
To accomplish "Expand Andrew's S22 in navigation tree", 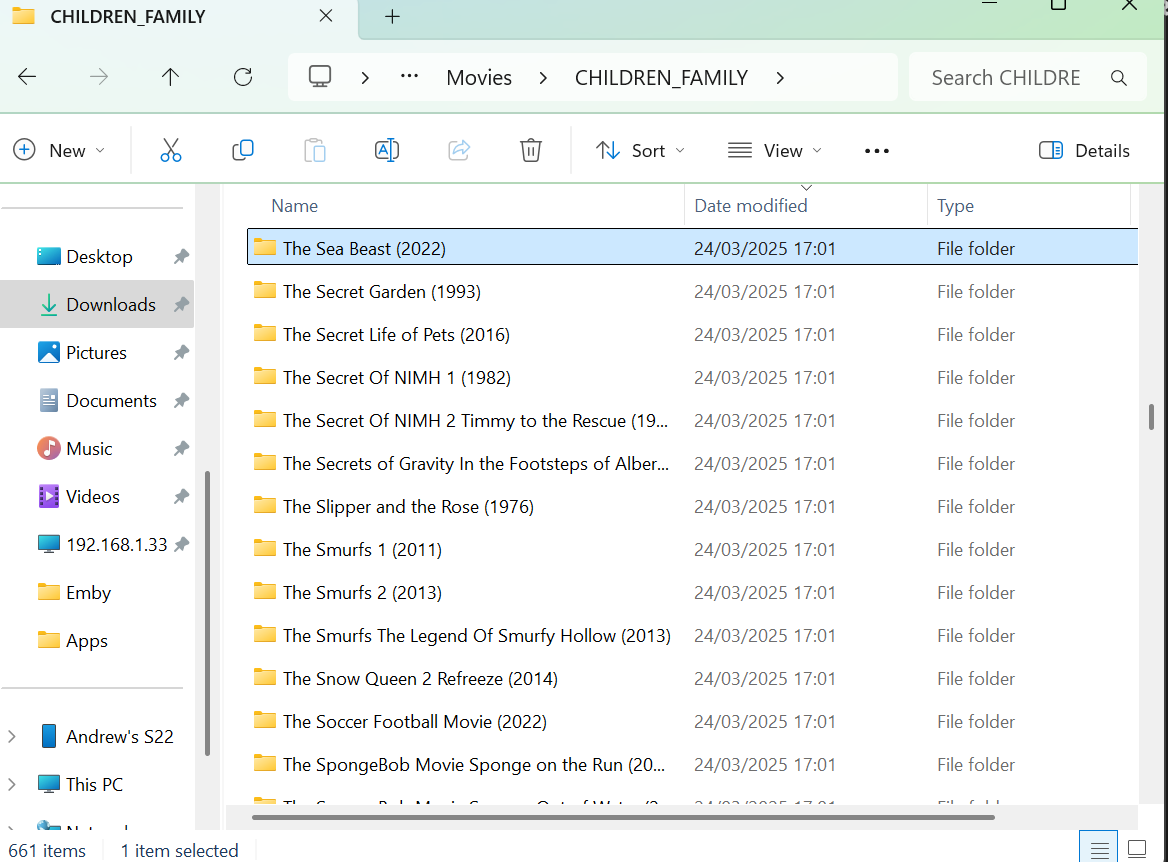I will coord(12,737).
